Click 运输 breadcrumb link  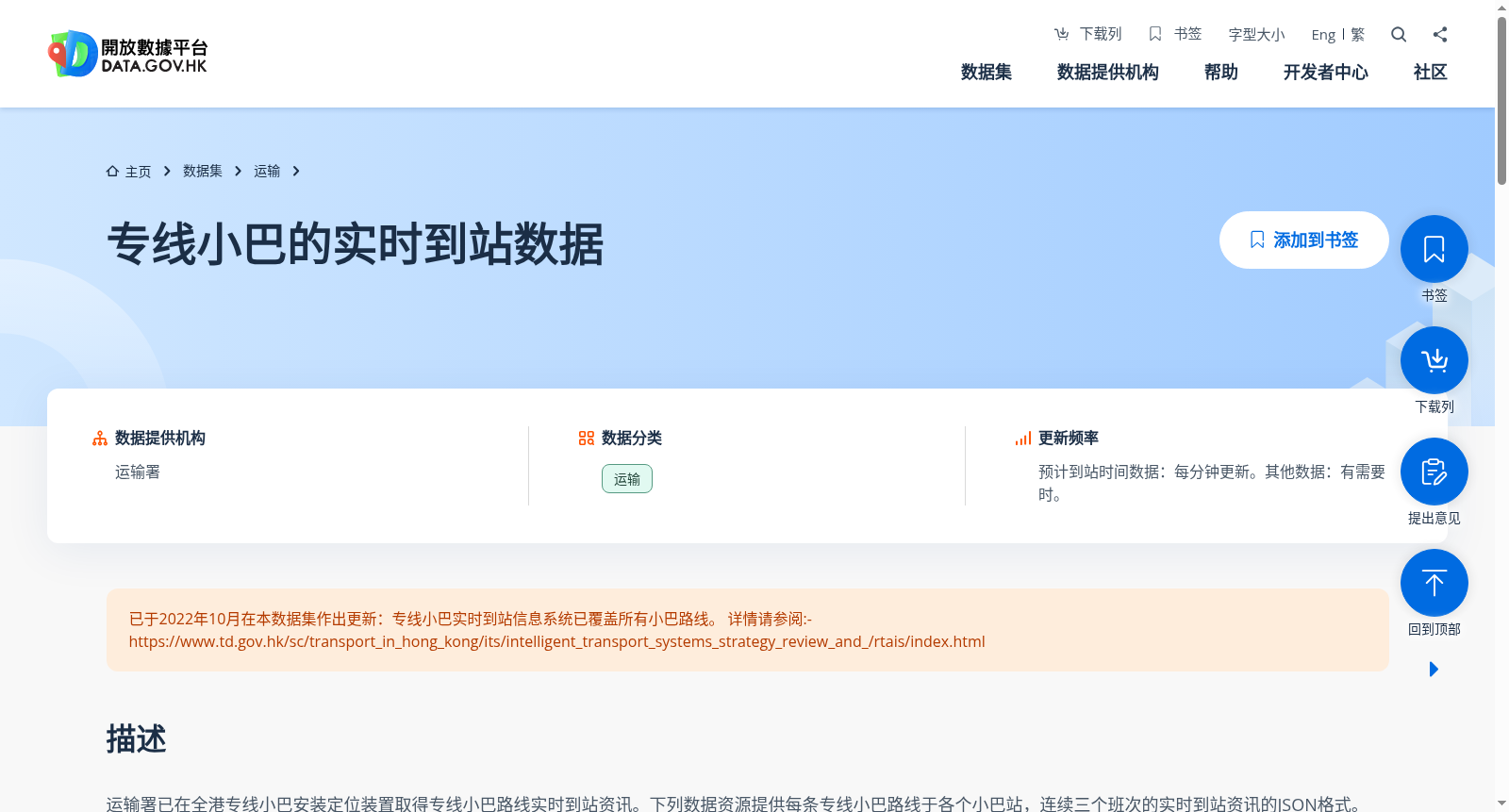coord(267,171)
